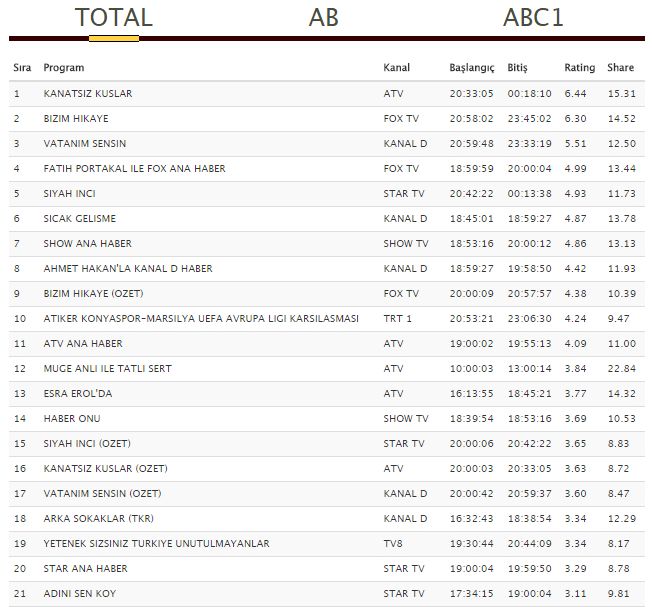Click the Program column header

point(64,68)
